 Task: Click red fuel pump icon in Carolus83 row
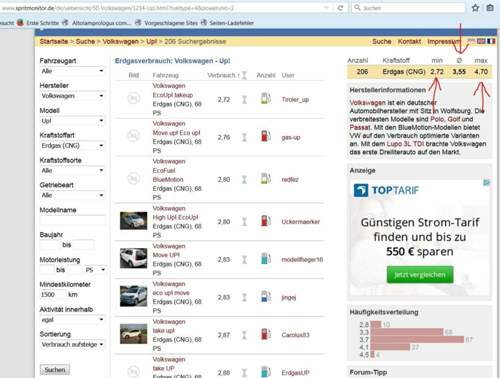(x=266, y=334)
